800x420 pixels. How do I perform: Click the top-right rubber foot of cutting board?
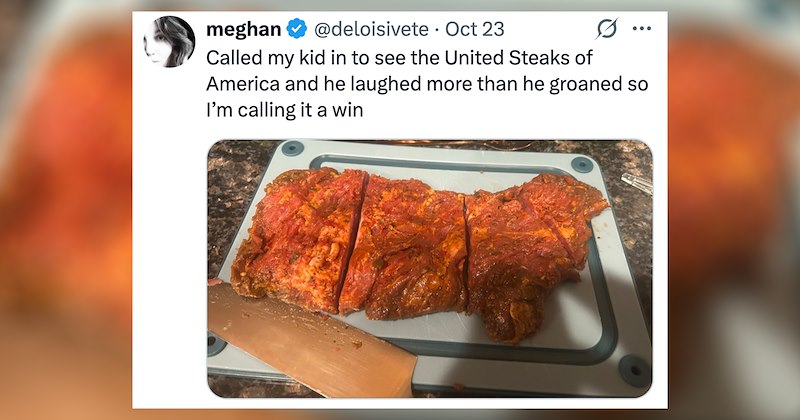click(582, 164)
